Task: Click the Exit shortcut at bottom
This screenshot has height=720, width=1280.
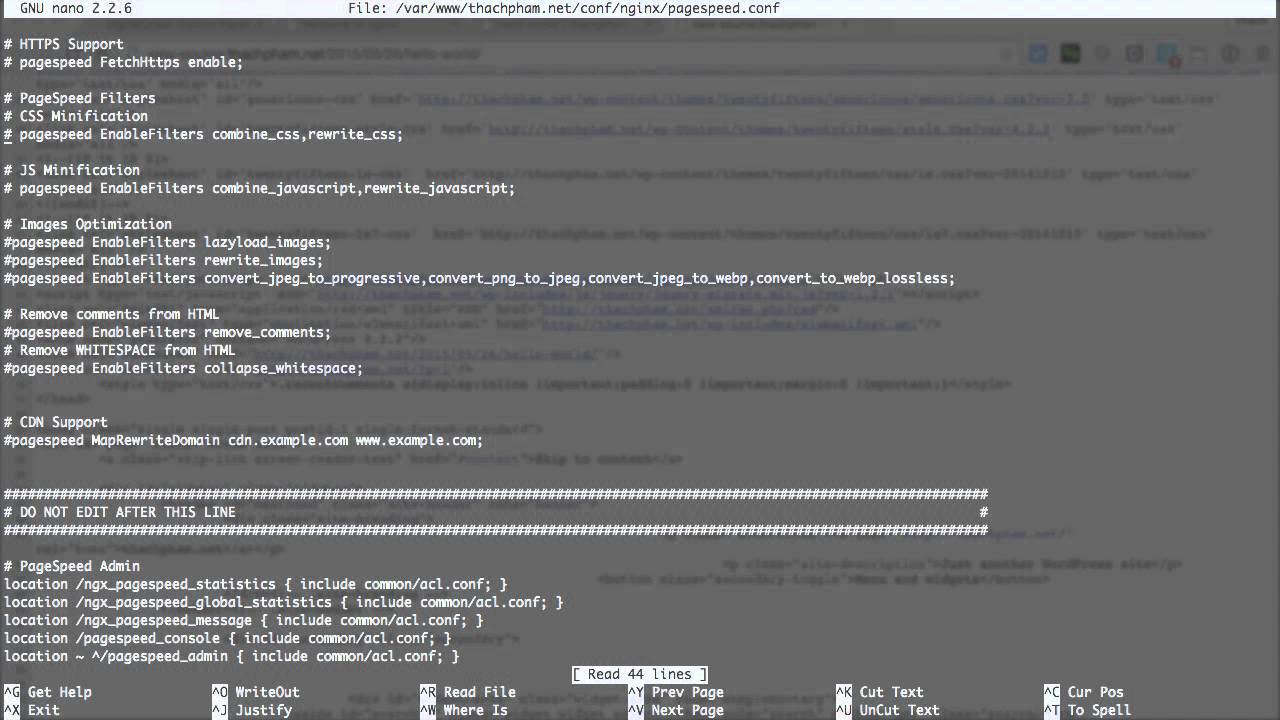Action: [43, 710]
